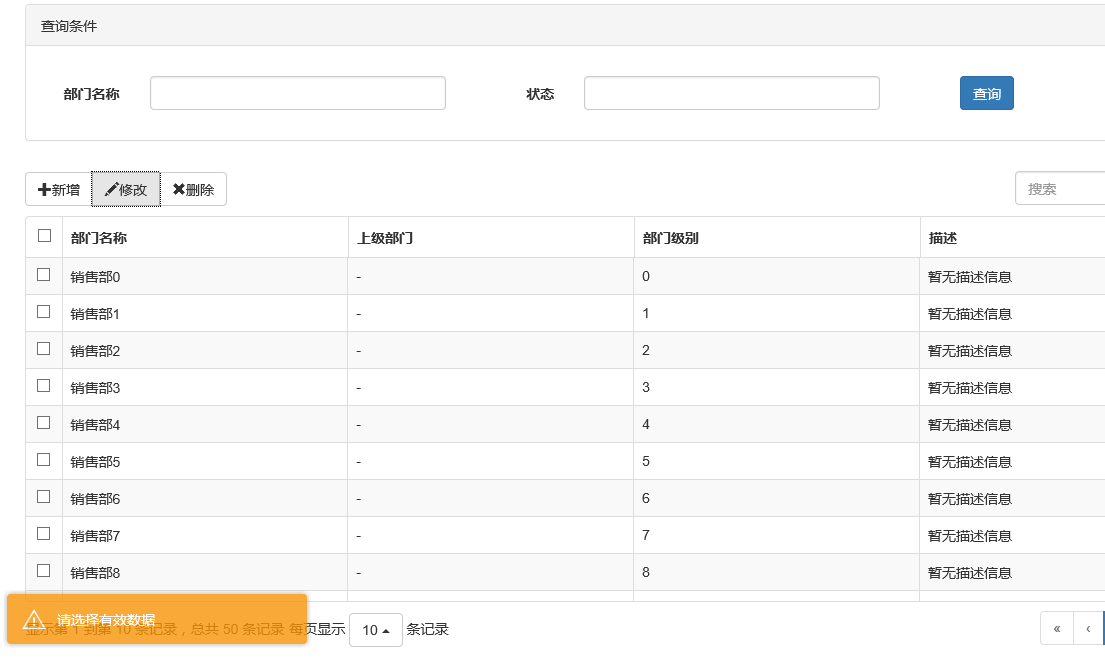Focus the 部门名称 input field

pyautogui.click(x=297, y=93)
